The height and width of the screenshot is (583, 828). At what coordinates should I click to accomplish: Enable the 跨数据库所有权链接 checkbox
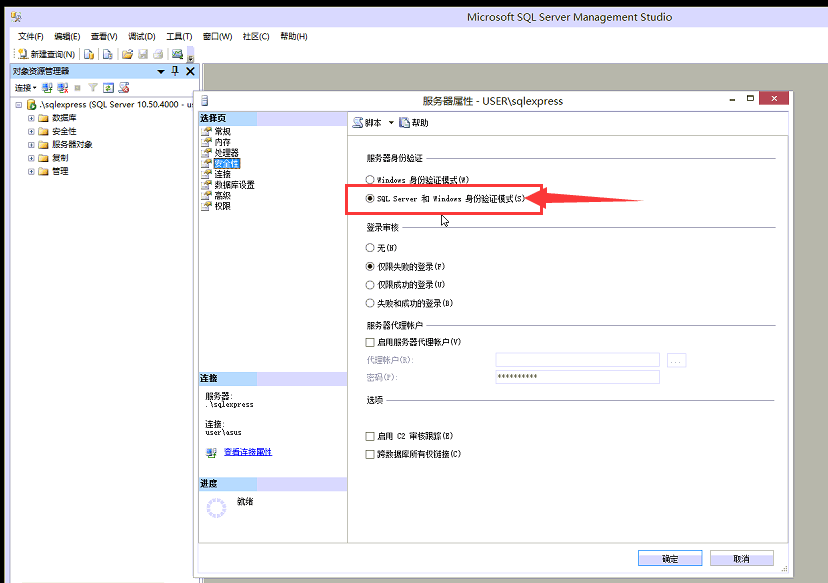370,454
